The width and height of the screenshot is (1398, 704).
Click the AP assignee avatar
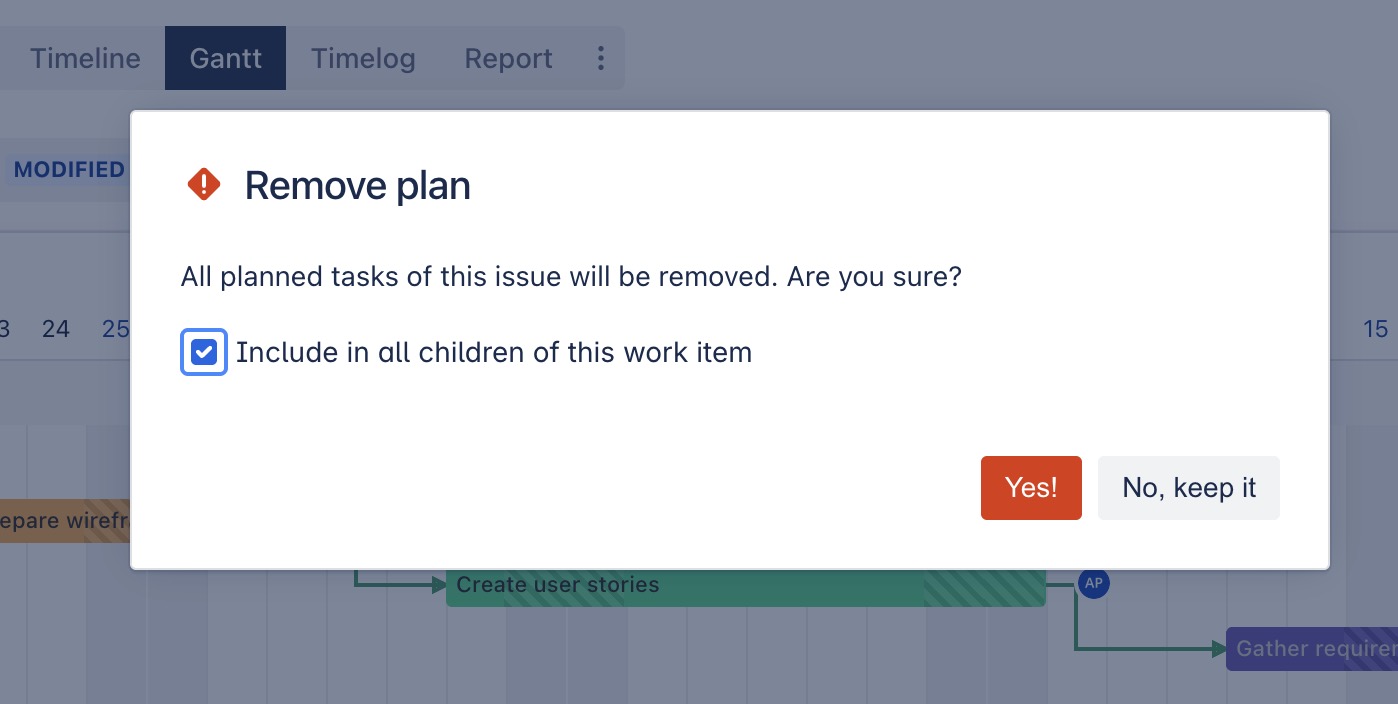pyautogui.click(x=1093, y=583)
